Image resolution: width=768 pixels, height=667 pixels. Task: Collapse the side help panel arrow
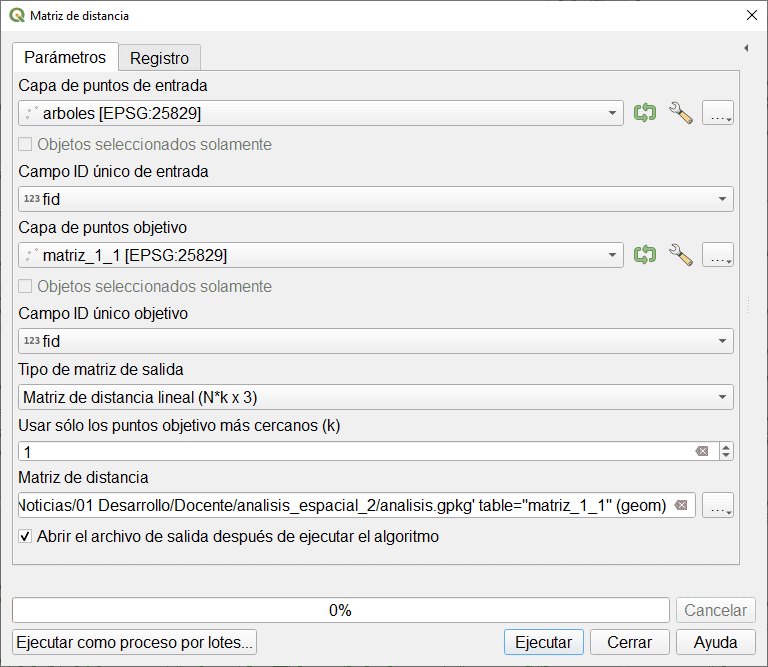[x=746, y=48]
